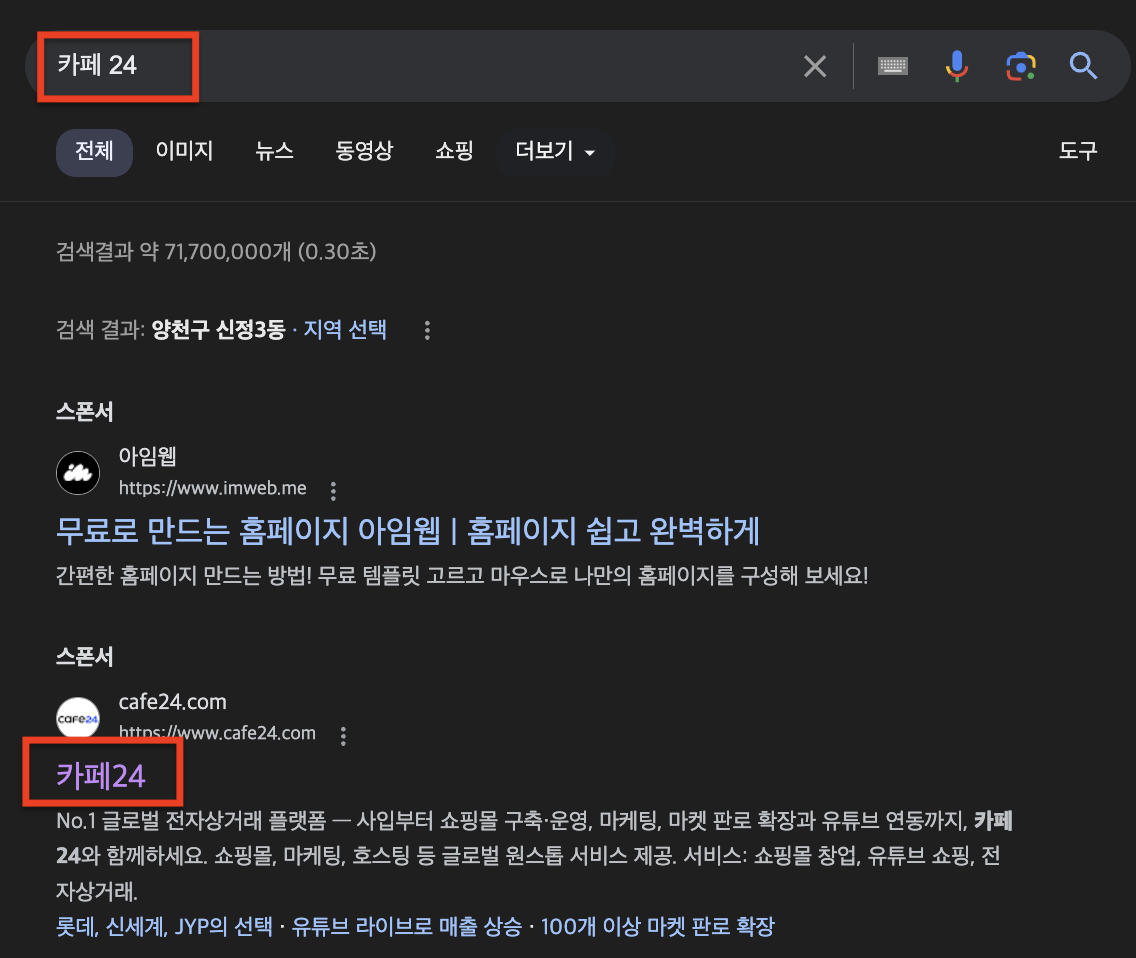
Task: Open the 롯데, 신세계, JYP의 선택 sitelink
Action: 164,926
